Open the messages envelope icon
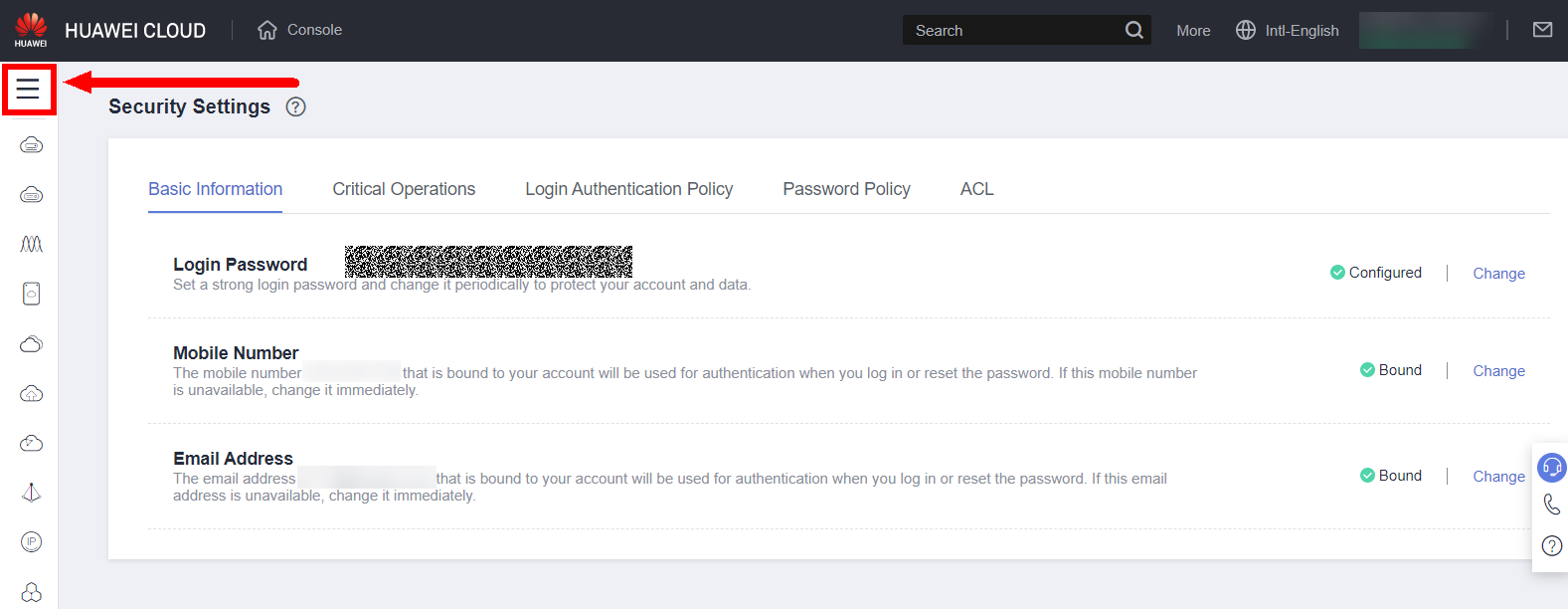This screenshot has width=1568, height=609. pos(1542,30)
